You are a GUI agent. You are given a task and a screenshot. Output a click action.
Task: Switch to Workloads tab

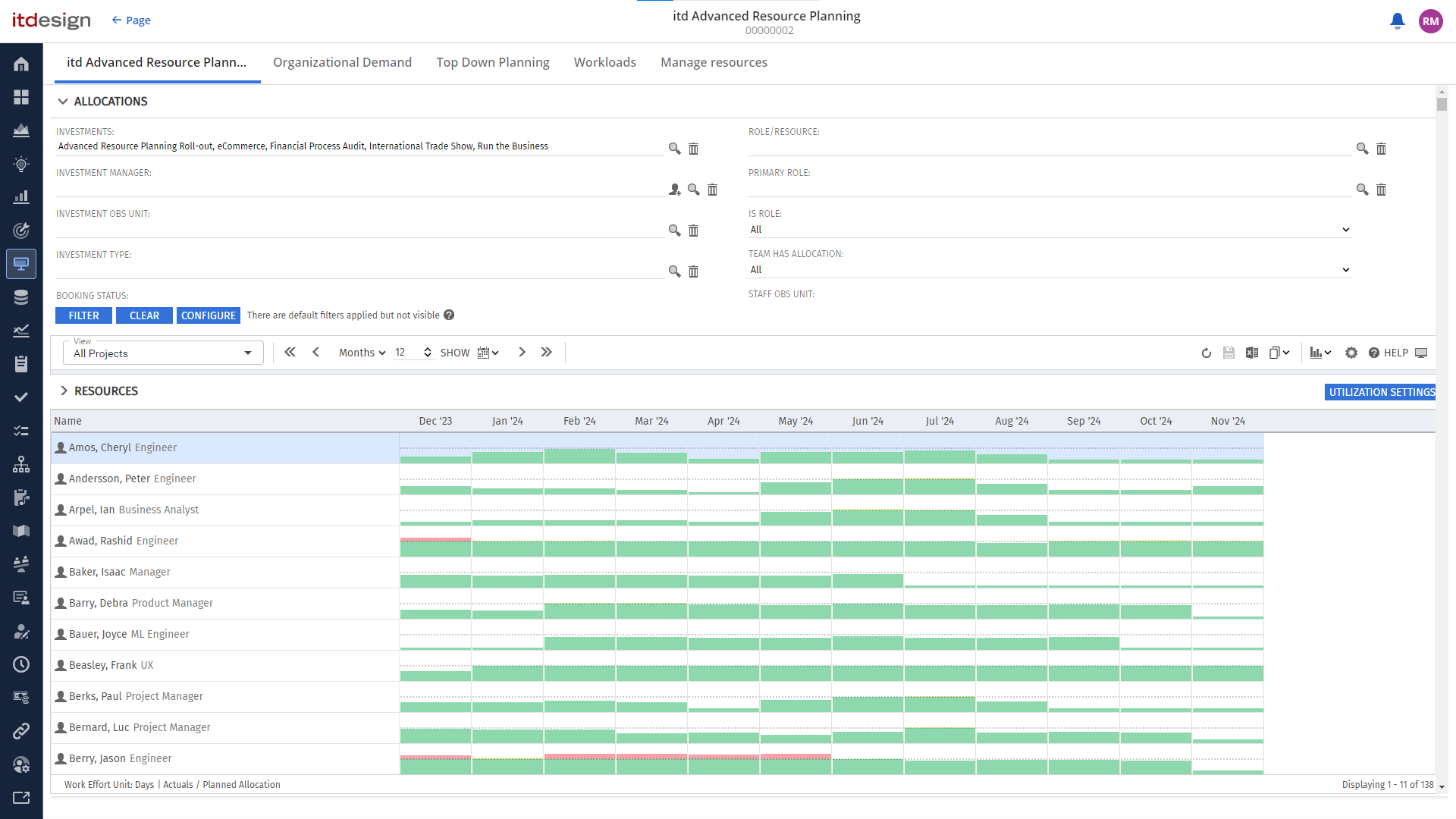[x=605, y=62]
